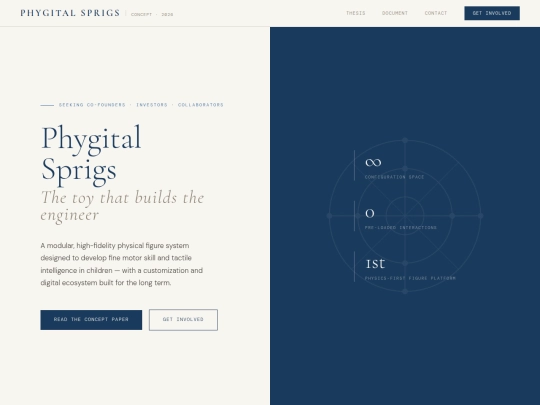Click the word 'Collaborators' in the tagline

pos(200,105)
